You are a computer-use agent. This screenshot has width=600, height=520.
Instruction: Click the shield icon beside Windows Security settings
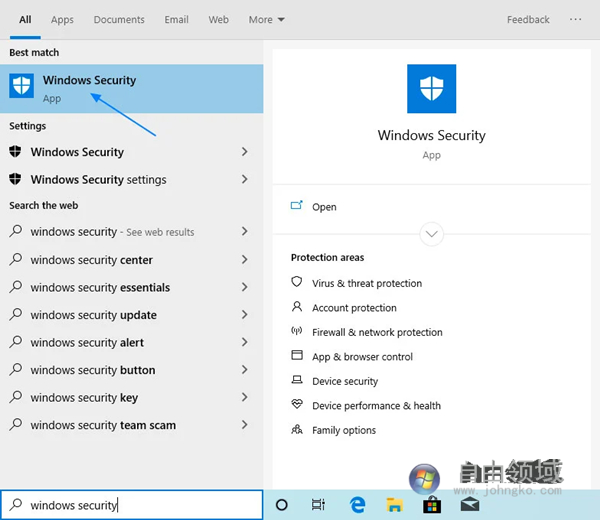point(15,179)
